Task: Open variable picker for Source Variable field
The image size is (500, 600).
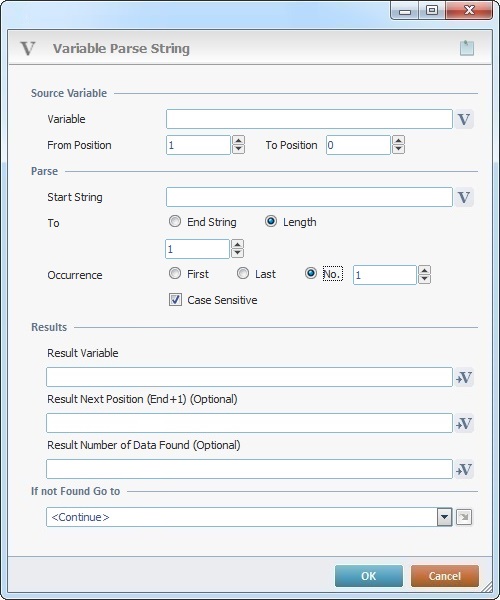Action: click(x=464, y=119)
